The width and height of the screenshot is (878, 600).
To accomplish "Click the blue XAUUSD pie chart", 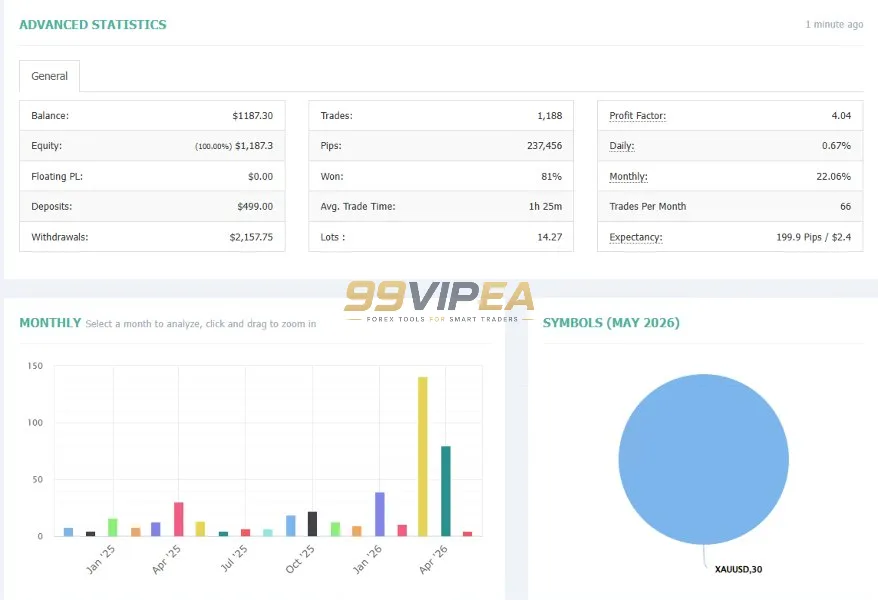I will [704, 459].
